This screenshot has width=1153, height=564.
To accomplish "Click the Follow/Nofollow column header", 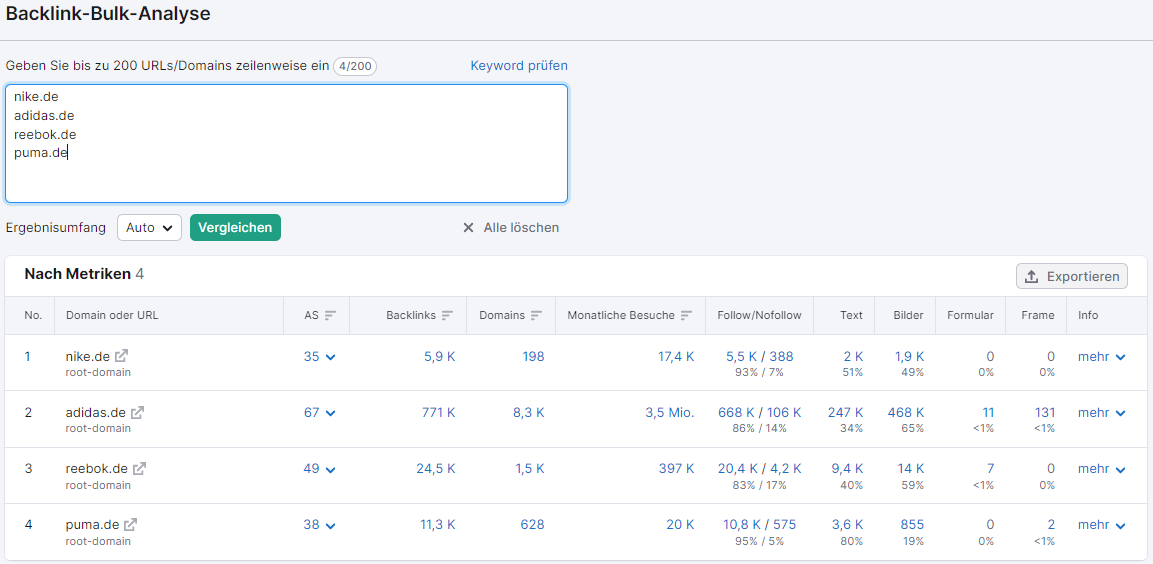I will coord(760,315).
